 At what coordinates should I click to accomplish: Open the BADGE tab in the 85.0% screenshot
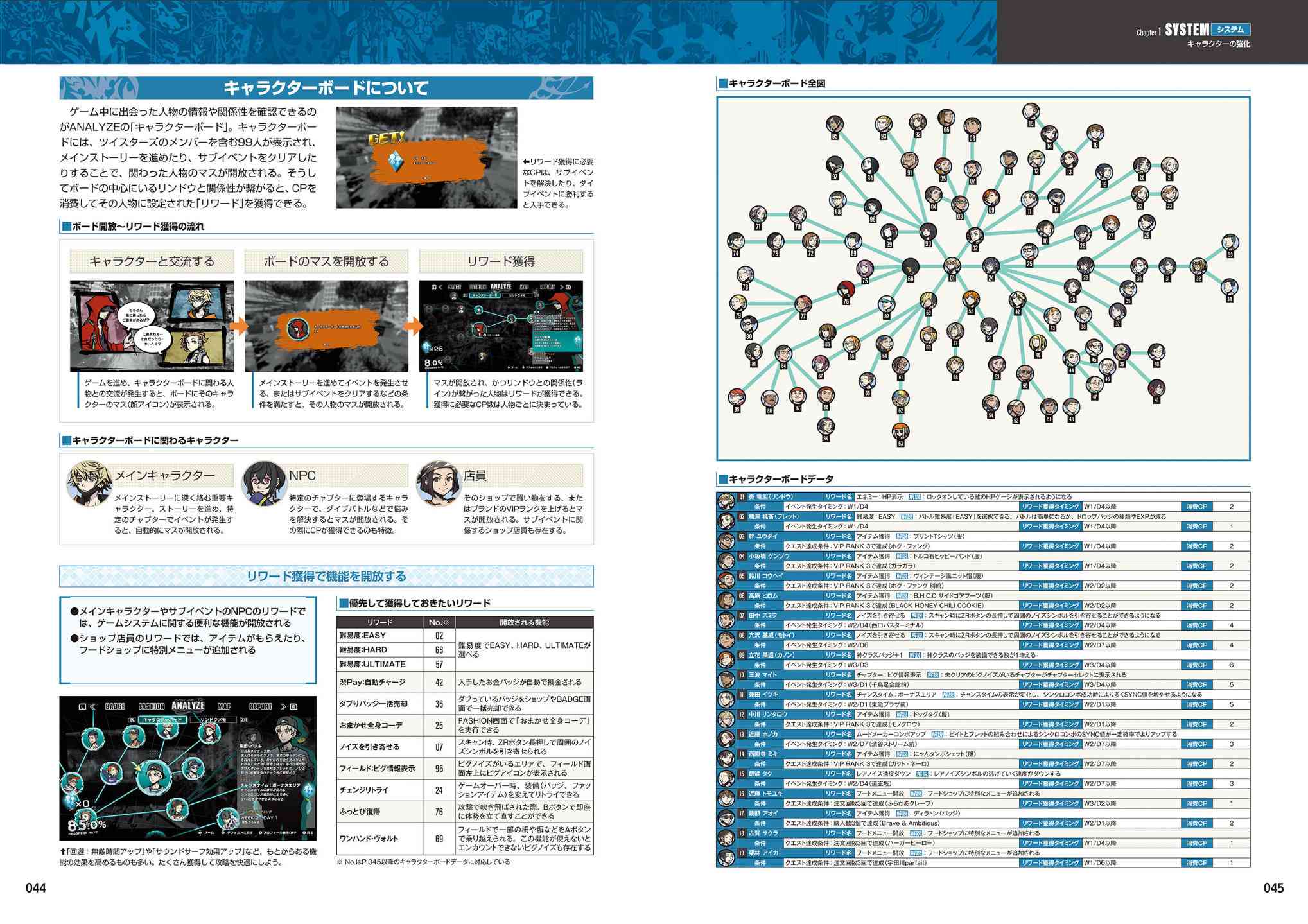[115, 707]
